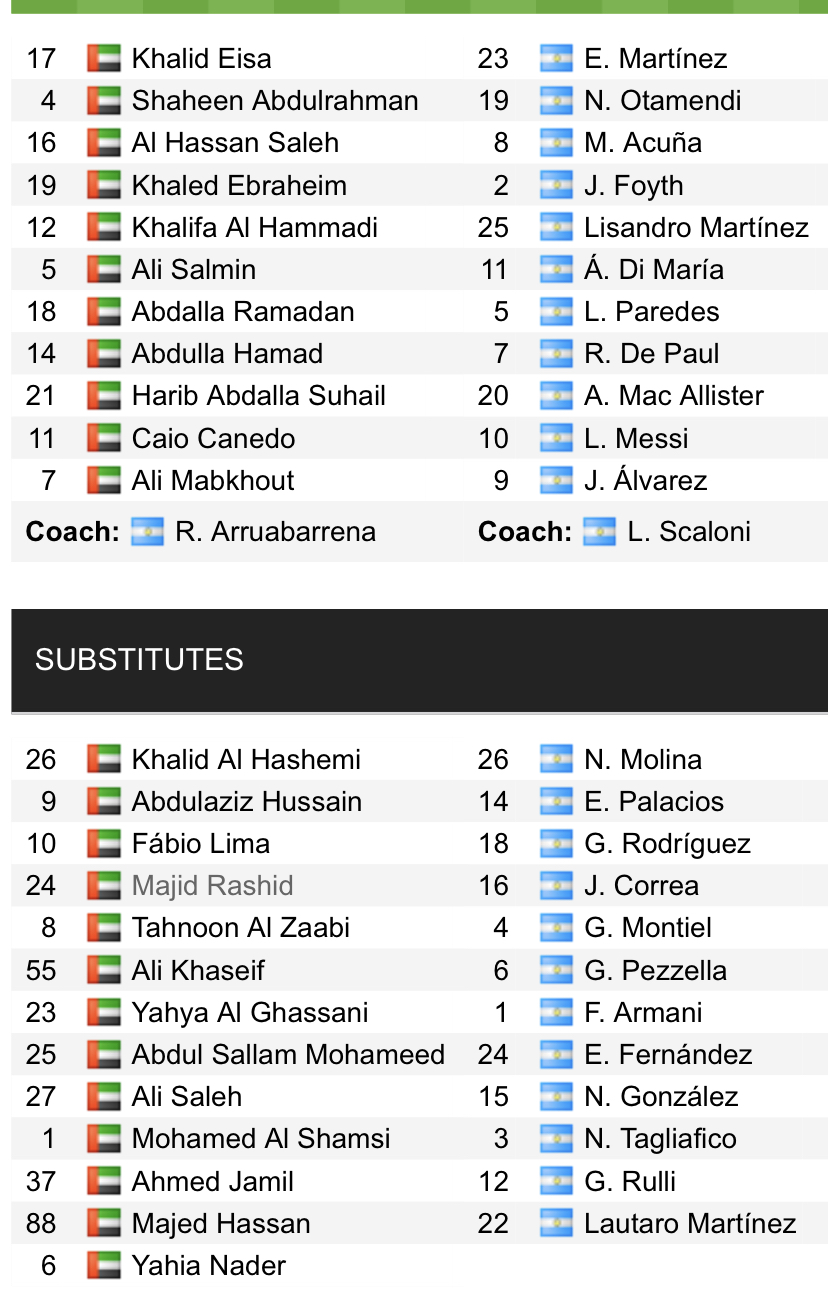Click the UAE flag next to Fábio Lima
This screenshot has width=828, height=1300.
coord(103,843)
